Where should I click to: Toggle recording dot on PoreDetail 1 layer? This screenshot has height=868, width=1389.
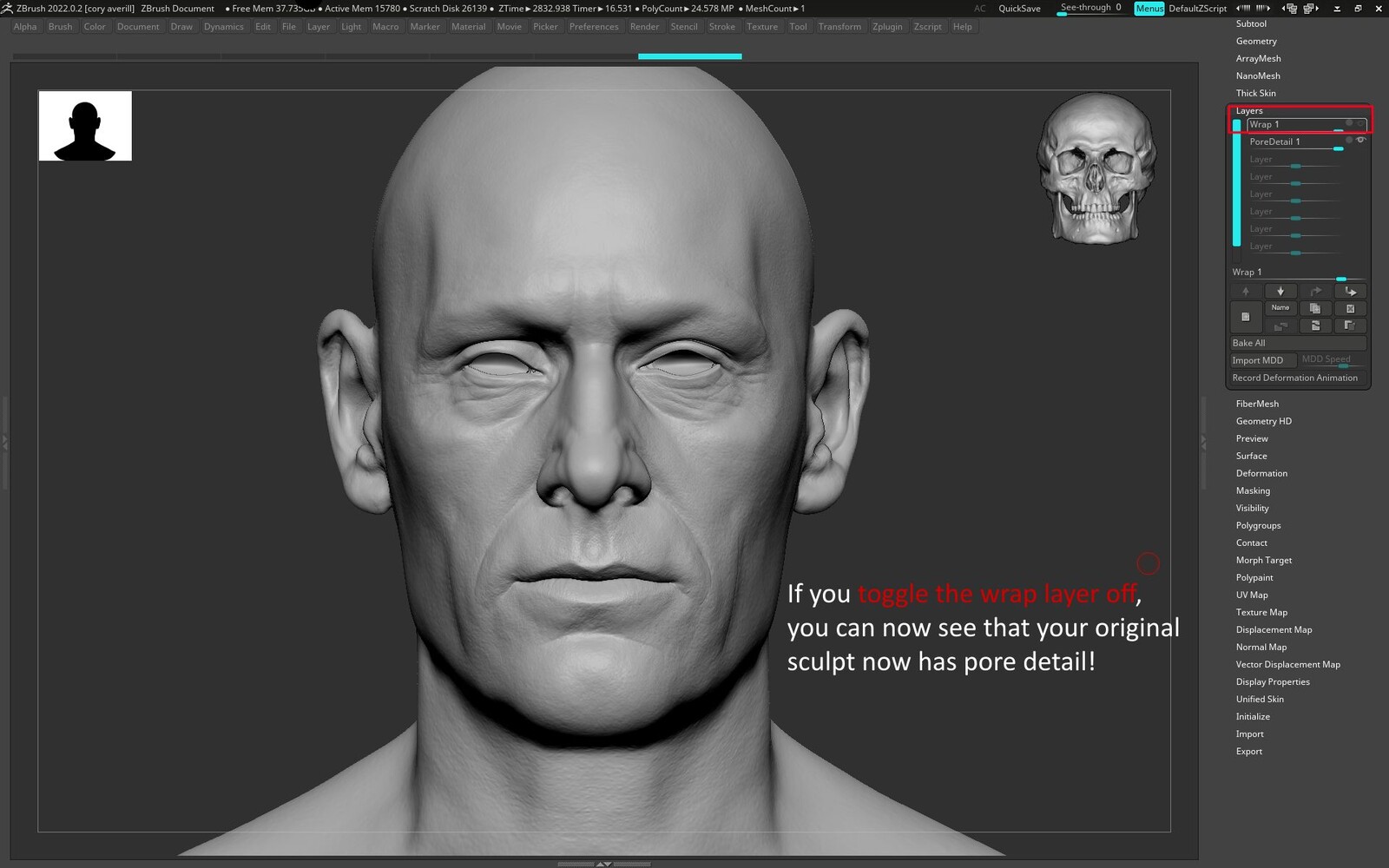coord(1349,140)
